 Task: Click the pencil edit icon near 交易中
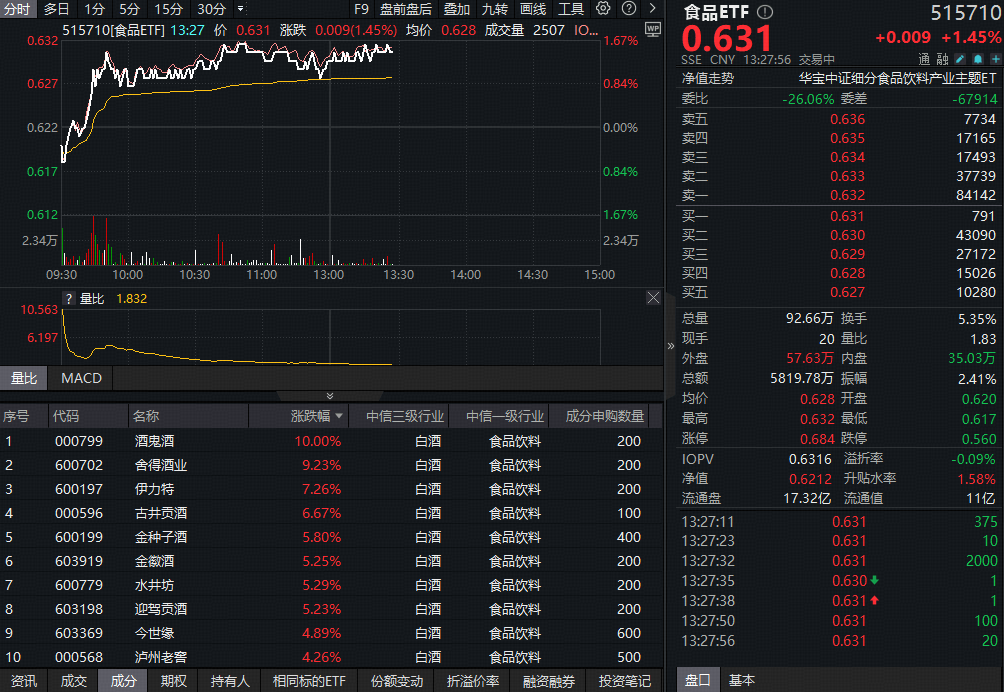[x=959, y=59]
